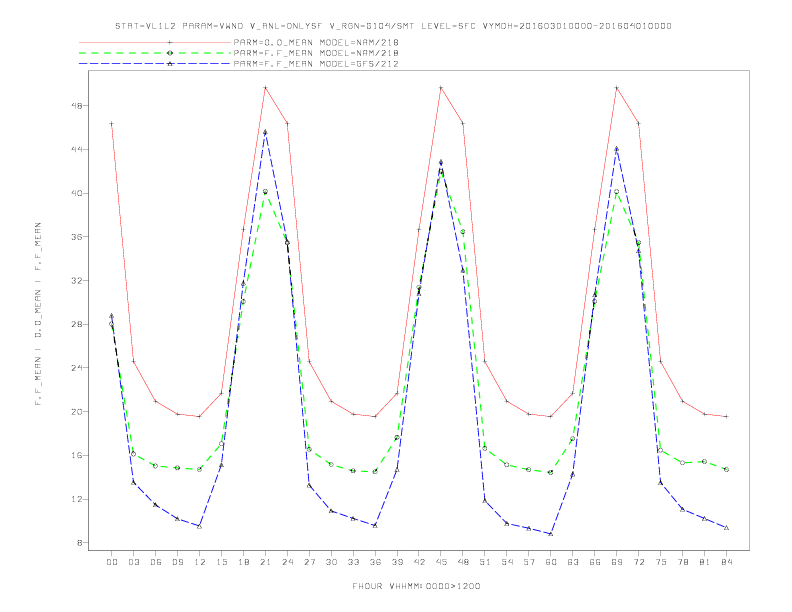Click green NAM circle marker at hour 21

(x=265, y=192)
